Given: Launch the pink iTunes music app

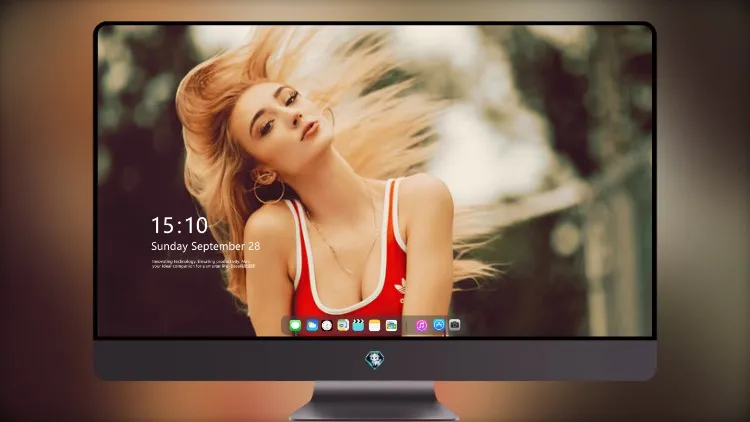Looking at the screenshot, I should click(421, 325).
